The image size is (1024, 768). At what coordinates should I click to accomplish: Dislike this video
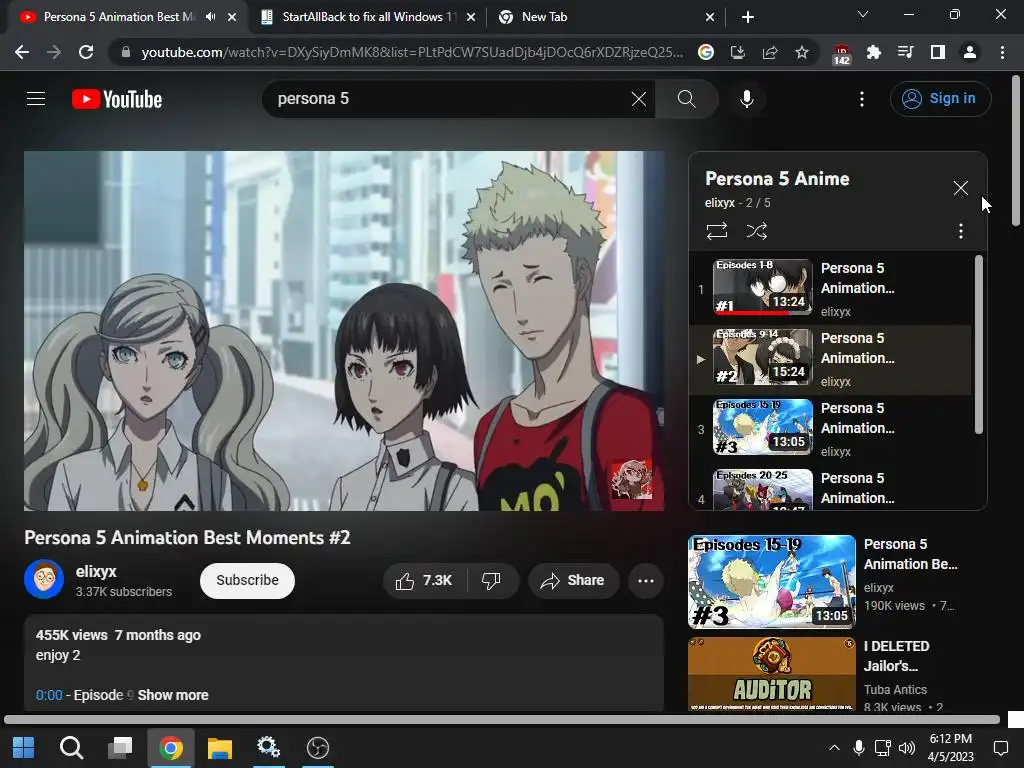tap(492, 581)
